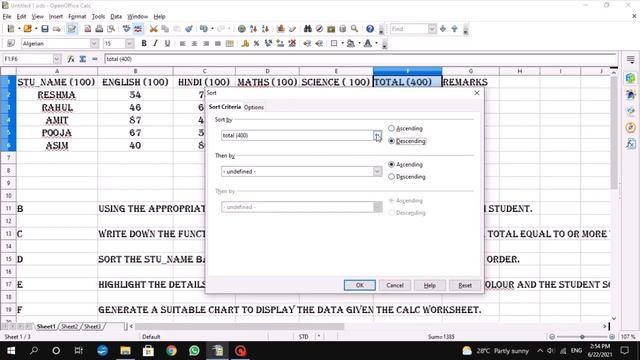640x360 pixels.
Task: Open the Sort by total (400) dropdown
Action: tap(378, 136)
